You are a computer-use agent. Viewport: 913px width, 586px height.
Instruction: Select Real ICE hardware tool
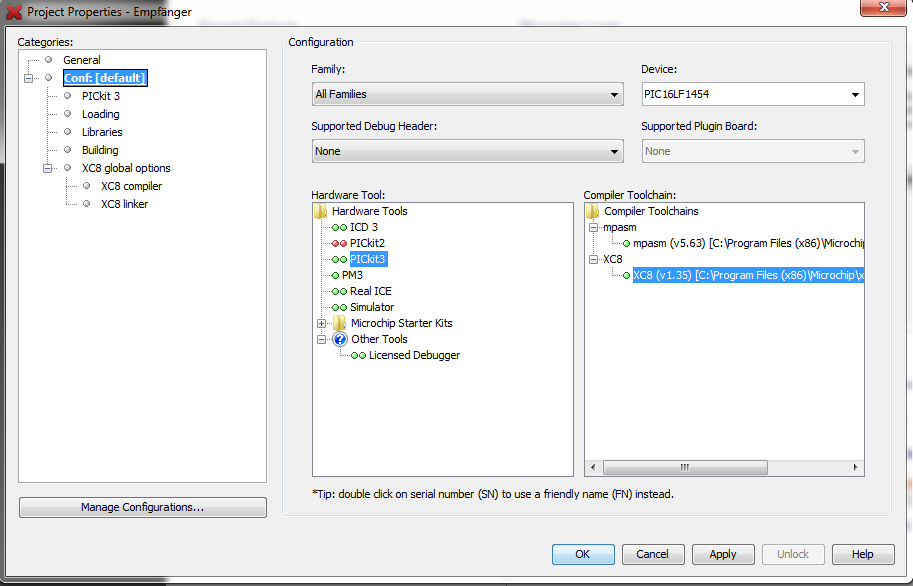pos(370,291)
